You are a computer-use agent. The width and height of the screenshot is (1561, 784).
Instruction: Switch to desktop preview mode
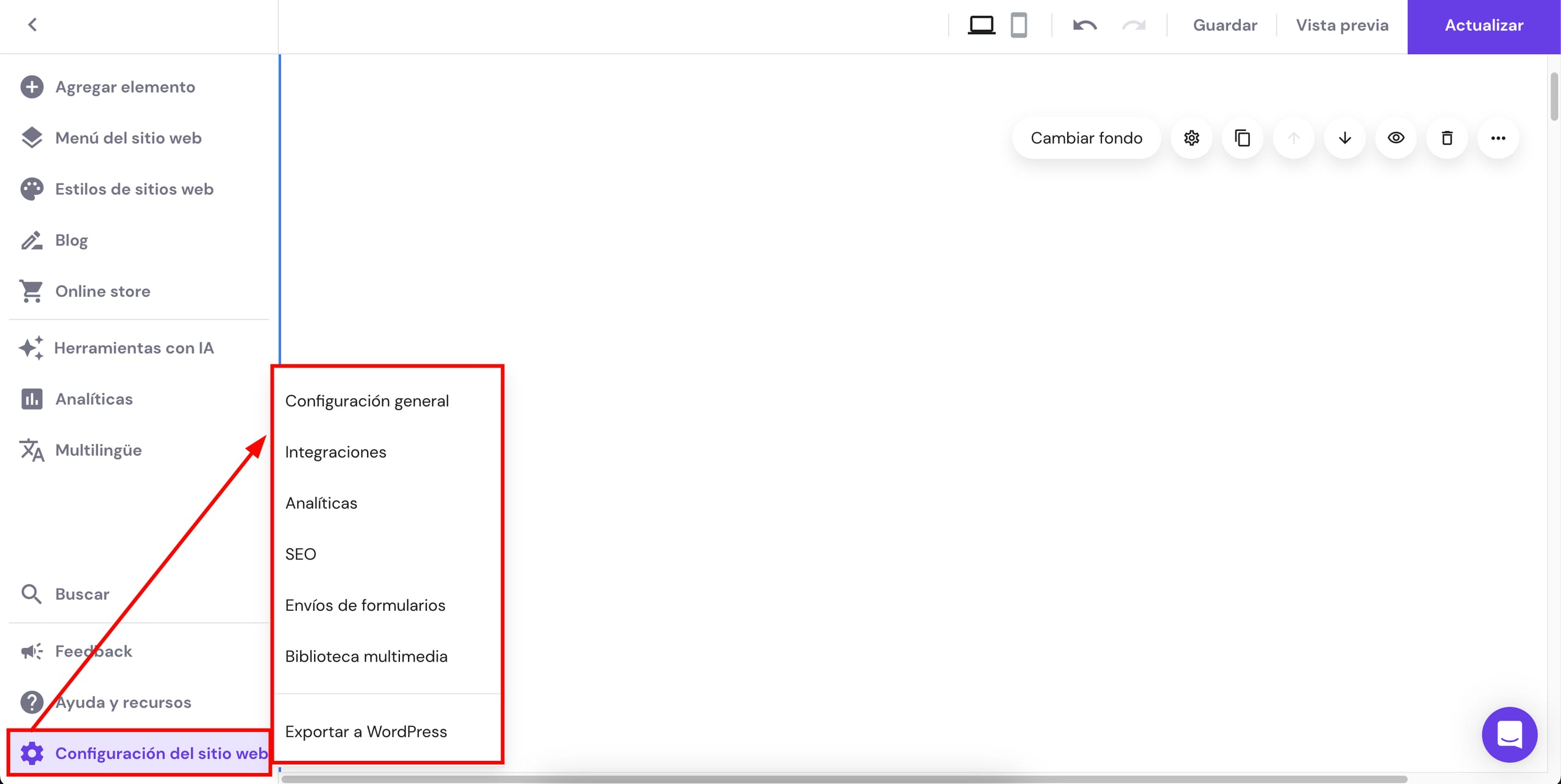(982, 25)
